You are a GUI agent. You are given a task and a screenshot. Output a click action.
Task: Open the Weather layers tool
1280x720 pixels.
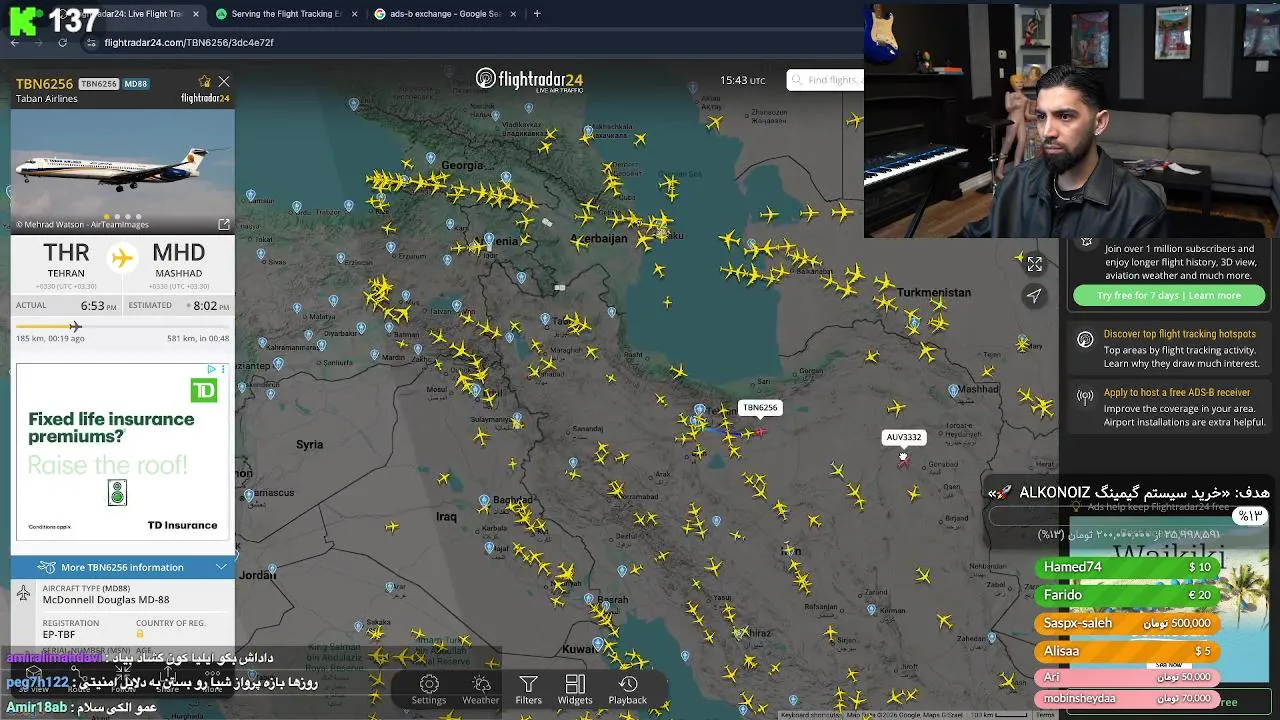click(x=480, y=689)
